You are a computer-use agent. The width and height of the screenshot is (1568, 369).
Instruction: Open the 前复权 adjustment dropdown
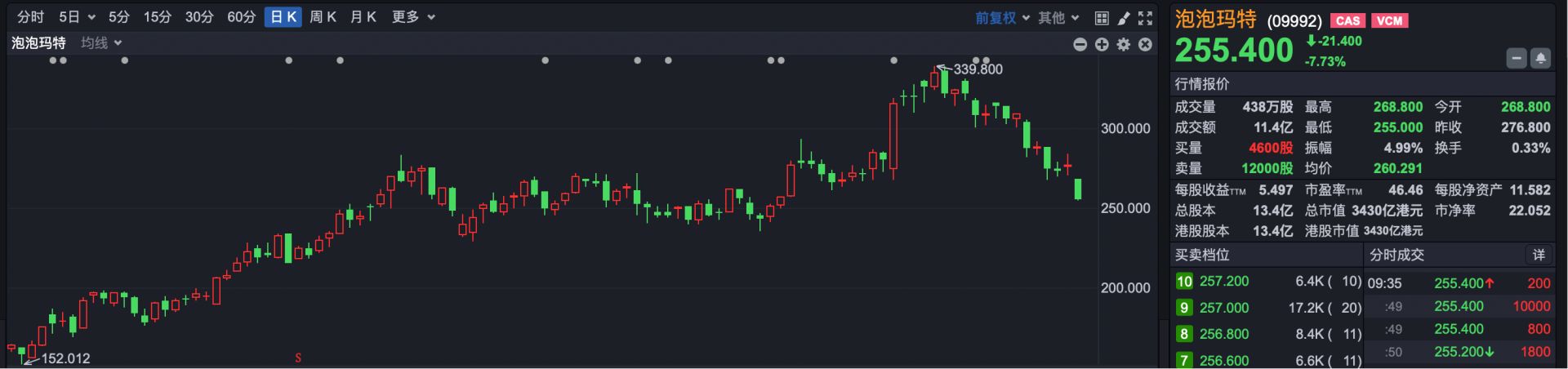coord(1003,18)
